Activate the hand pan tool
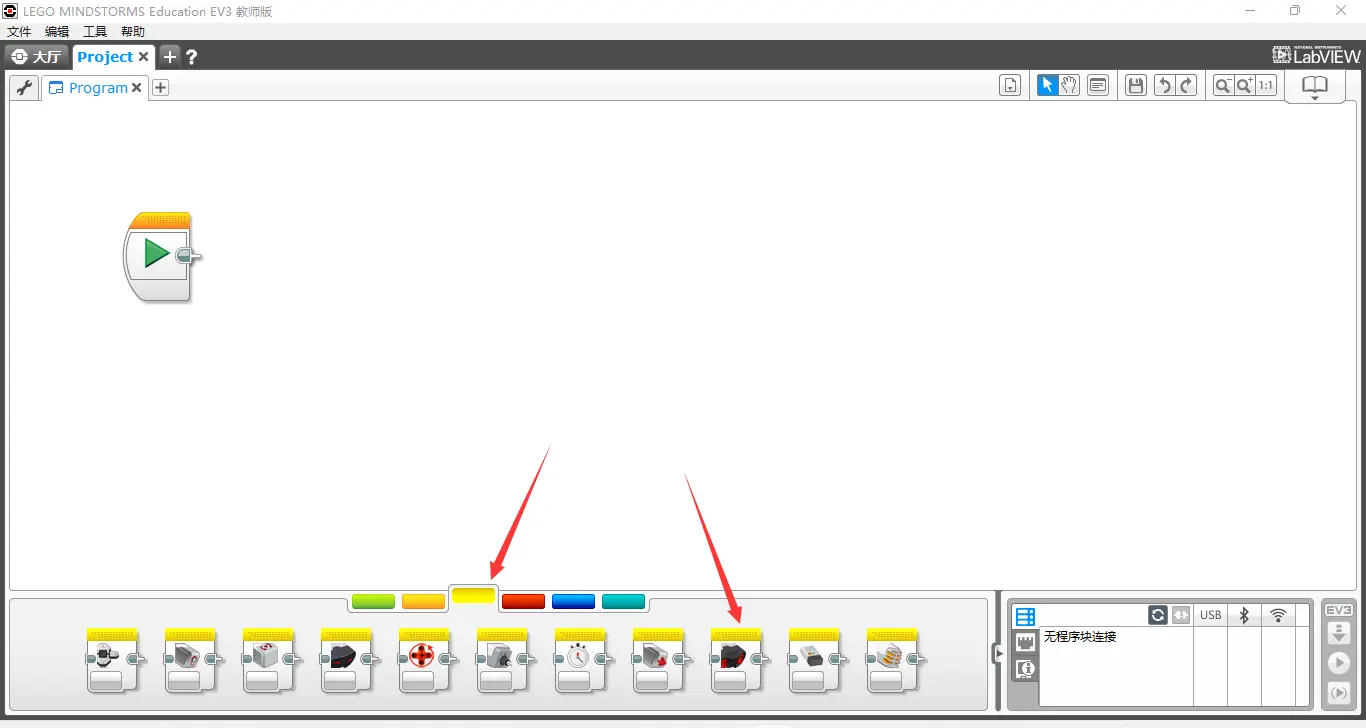Viewport: 1366px width, 728px height. point(1069,86)
